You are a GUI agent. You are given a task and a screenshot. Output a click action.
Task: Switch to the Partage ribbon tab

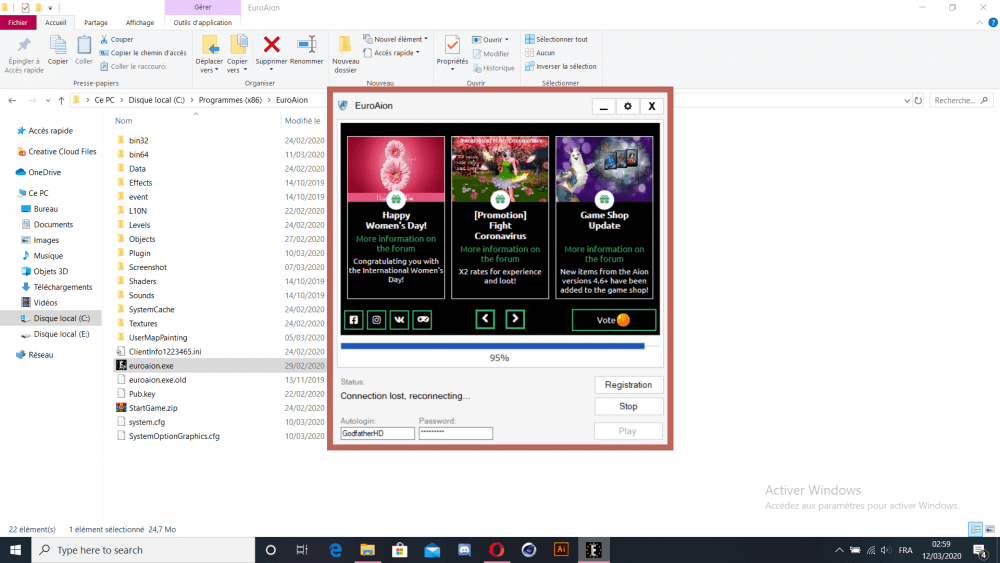coord(96,22)
